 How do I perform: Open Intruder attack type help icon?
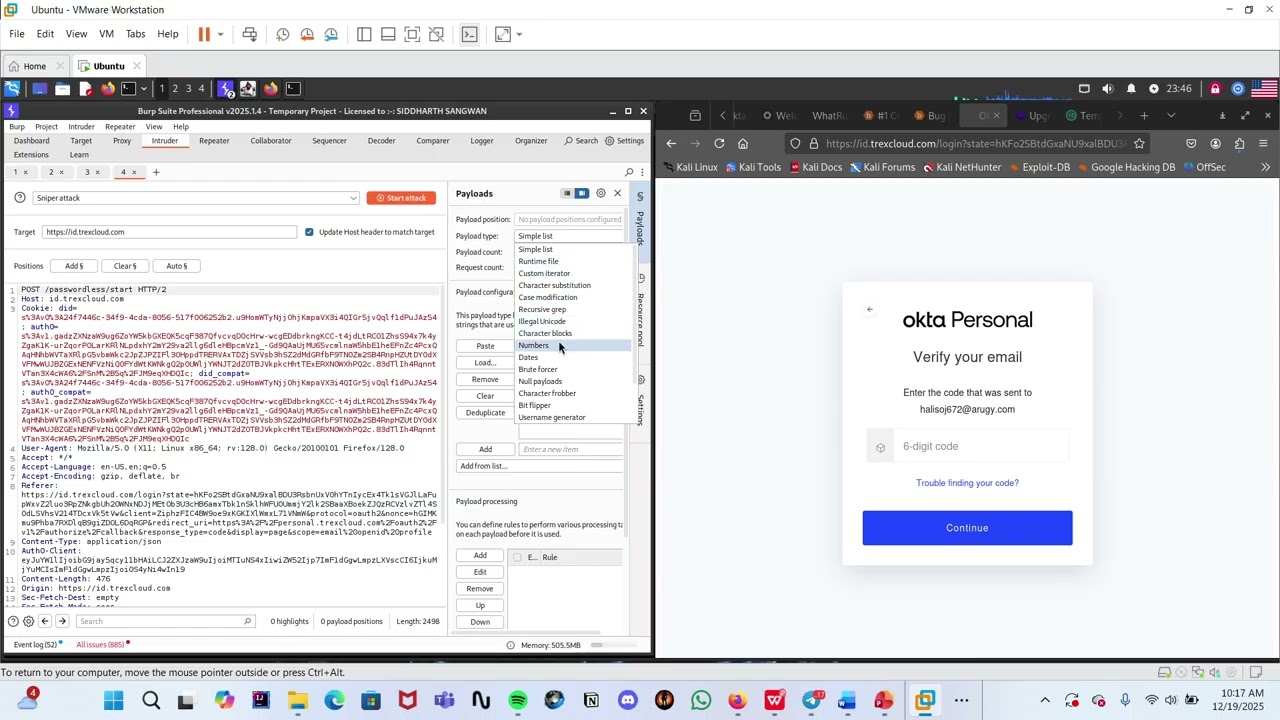[20, 198]
